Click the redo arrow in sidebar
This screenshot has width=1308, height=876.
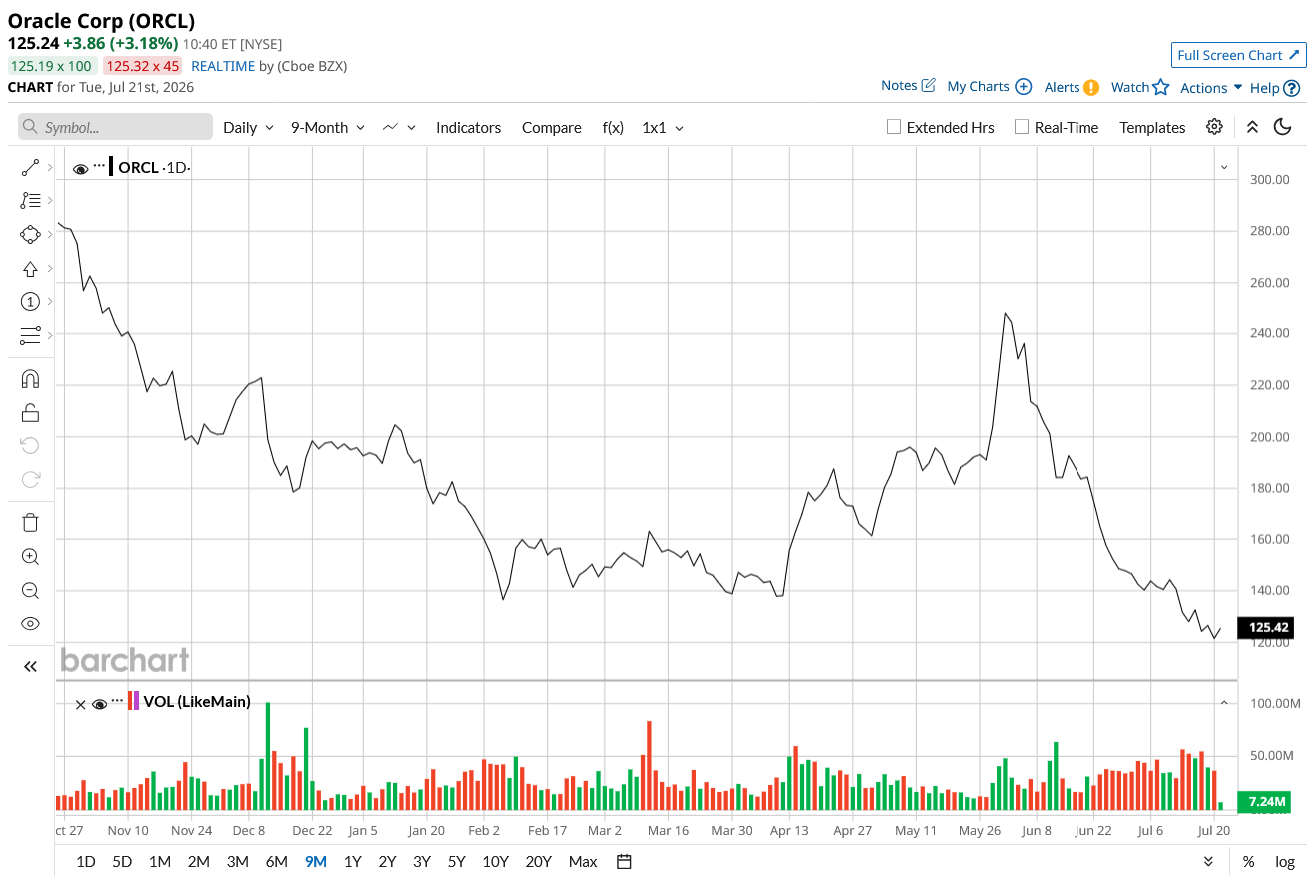pos(30,479)
